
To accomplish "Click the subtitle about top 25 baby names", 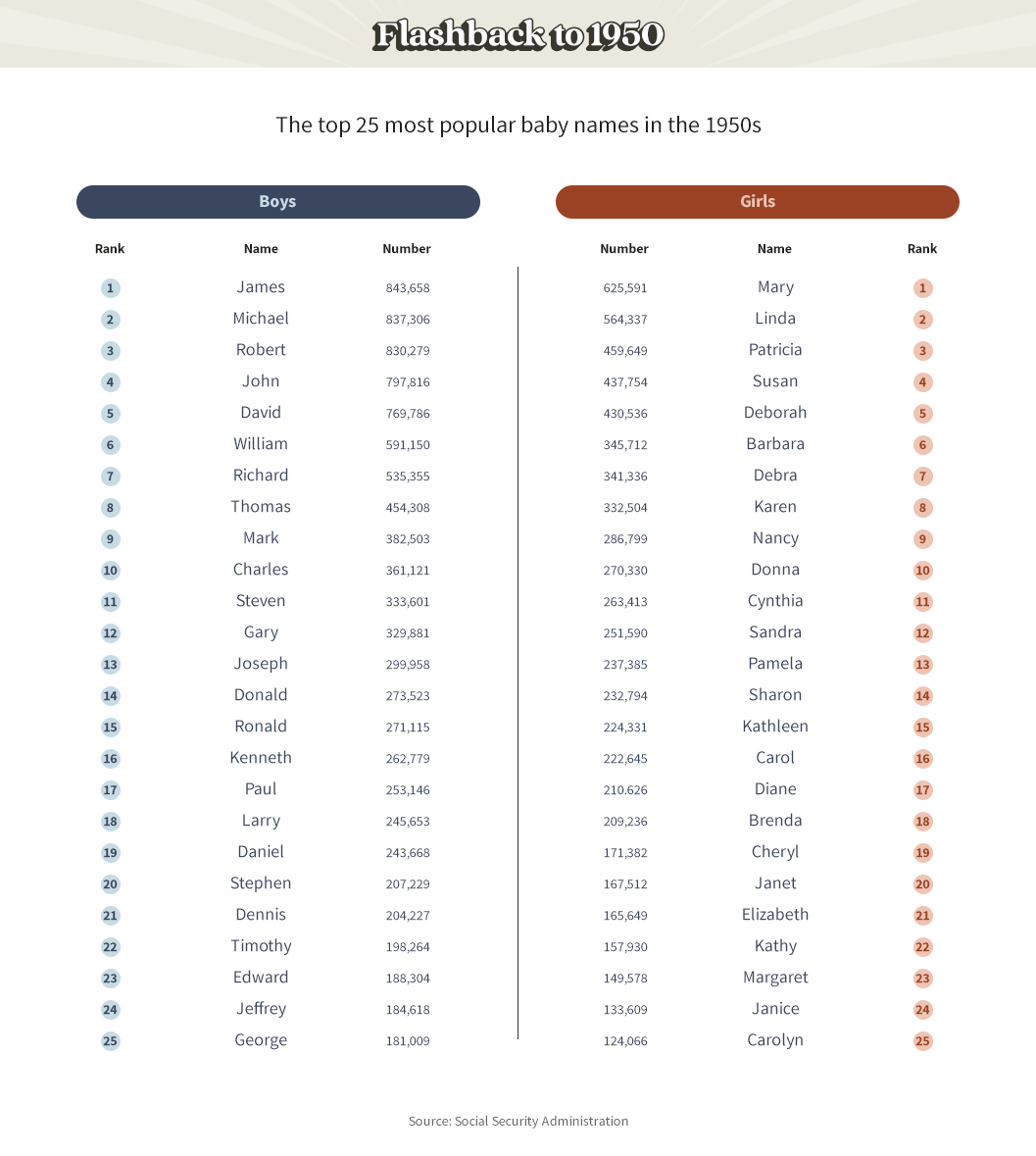I will coord(518,125).
